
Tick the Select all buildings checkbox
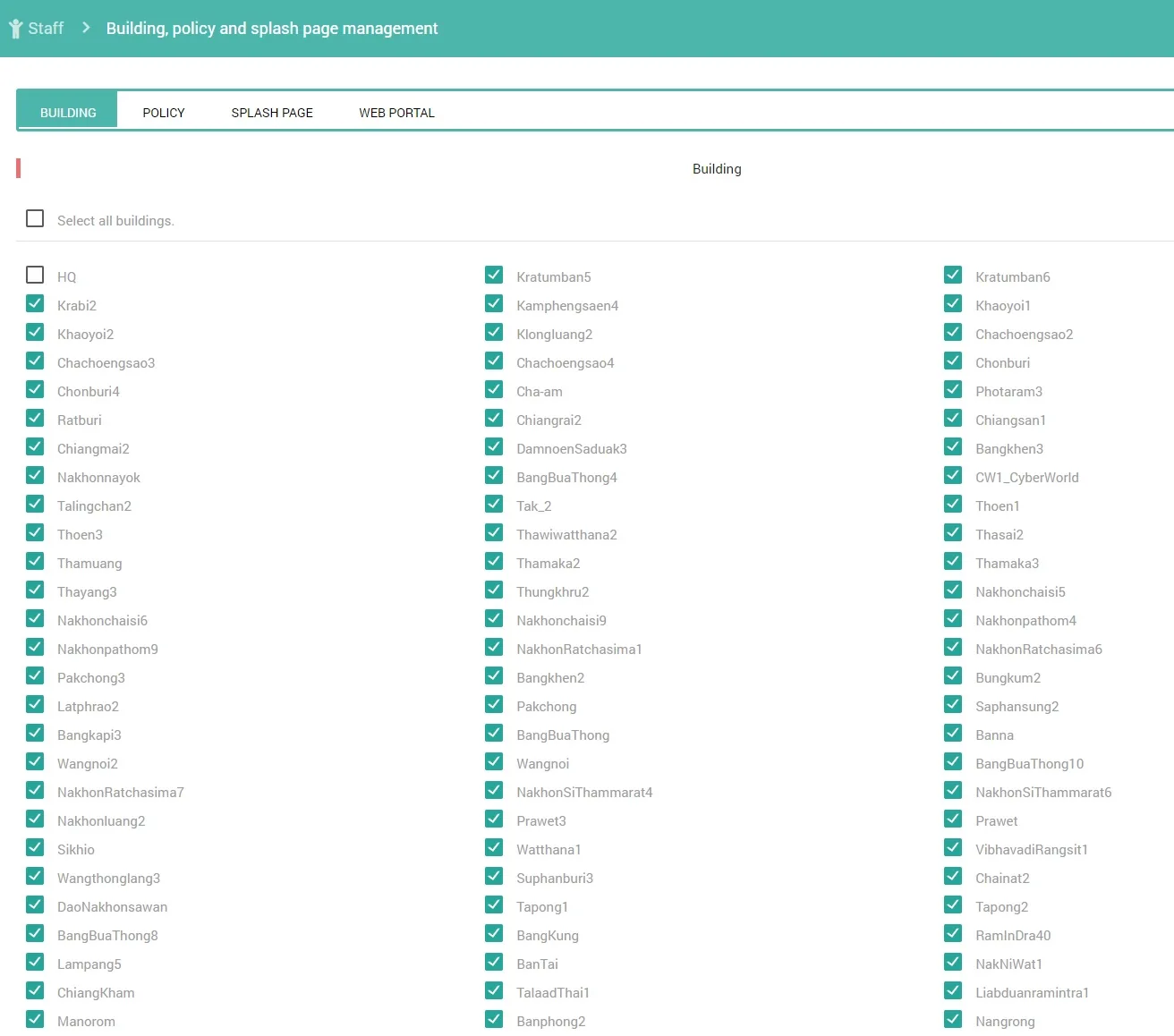pyautogui.click(x=35, y=218)
